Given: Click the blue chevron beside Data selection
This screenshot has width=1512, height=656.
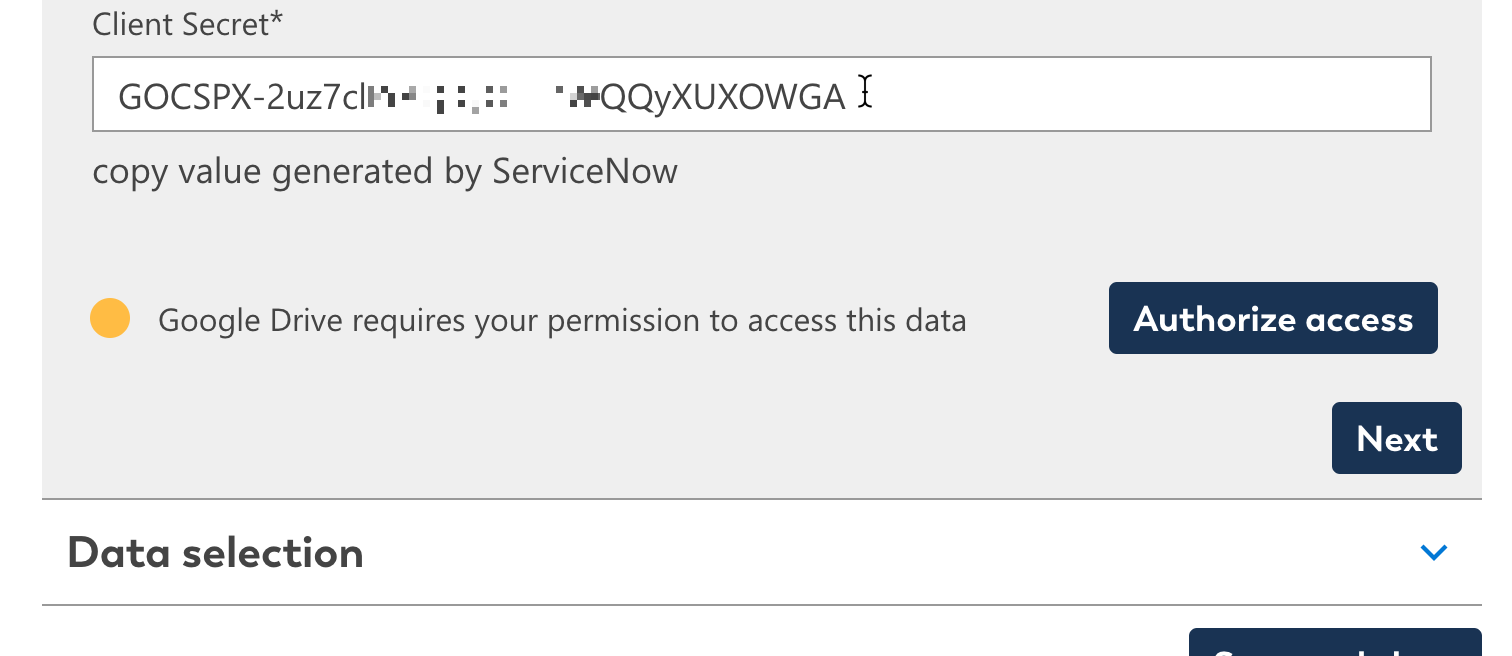Looking at the screenshot, I should pyautogui.click(x=1434, y=551).
